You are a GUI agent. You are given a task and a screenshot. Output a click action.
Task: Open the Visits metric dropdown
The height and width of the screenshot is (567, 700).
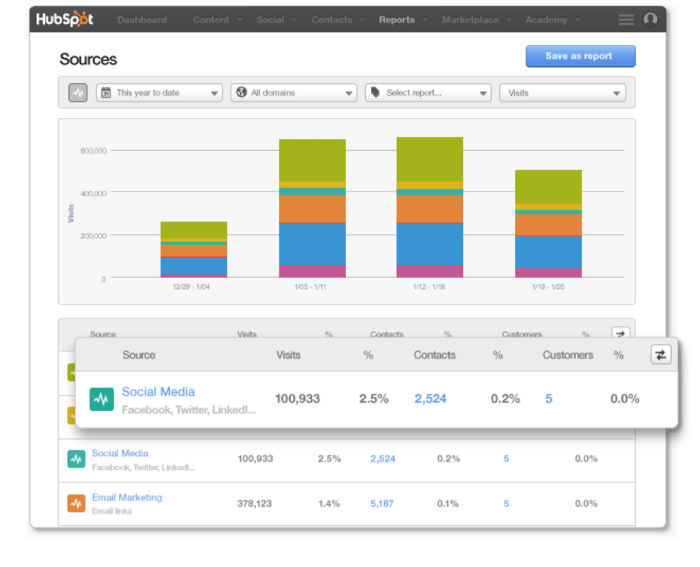pos(562,93)
